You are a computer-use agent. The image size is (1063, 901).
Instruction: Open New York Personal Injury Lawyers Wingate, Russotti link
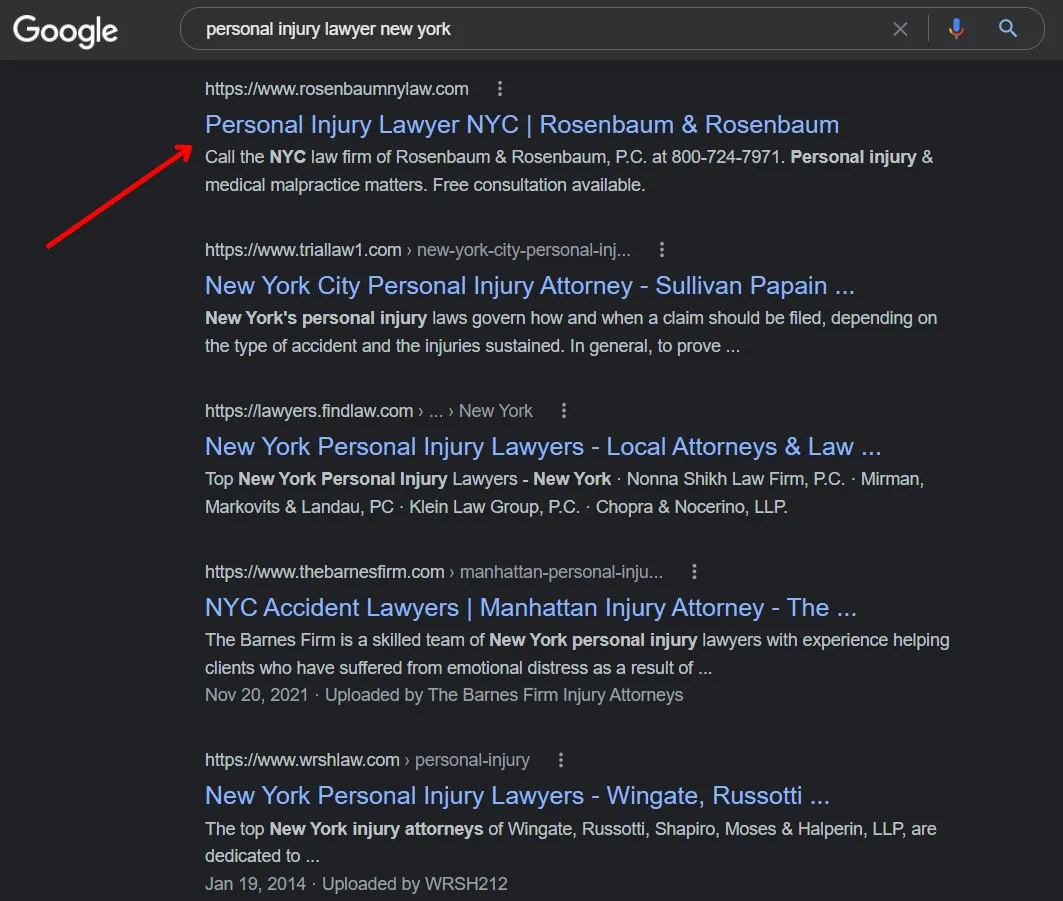click(x=517, y=796)
